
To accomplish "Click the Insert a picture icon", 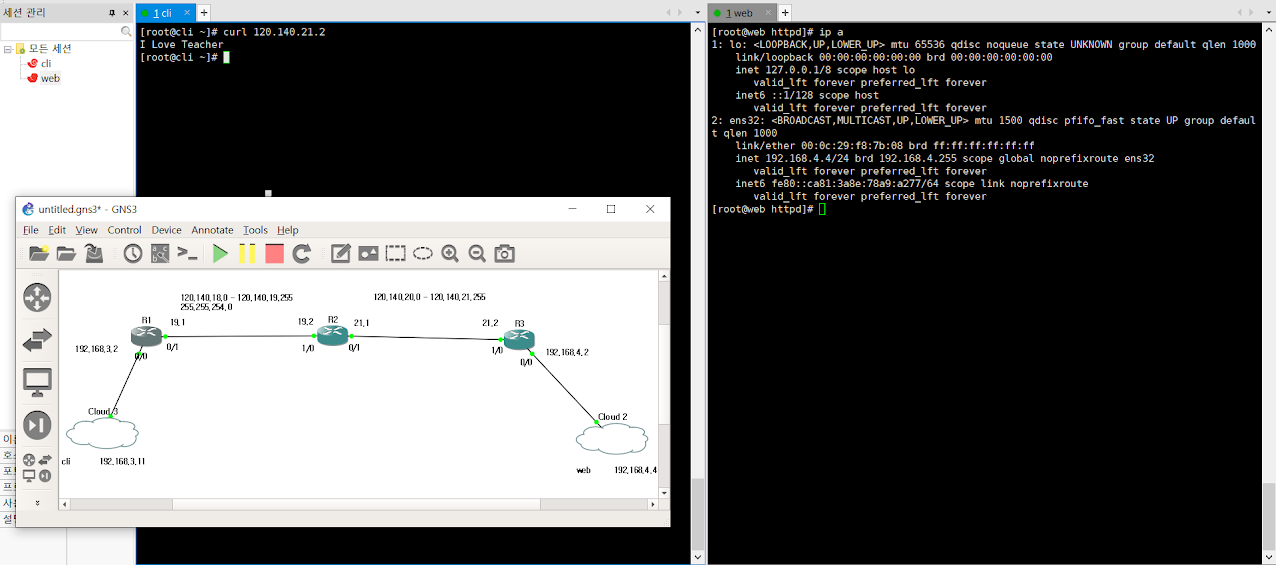I will [368, 253].
